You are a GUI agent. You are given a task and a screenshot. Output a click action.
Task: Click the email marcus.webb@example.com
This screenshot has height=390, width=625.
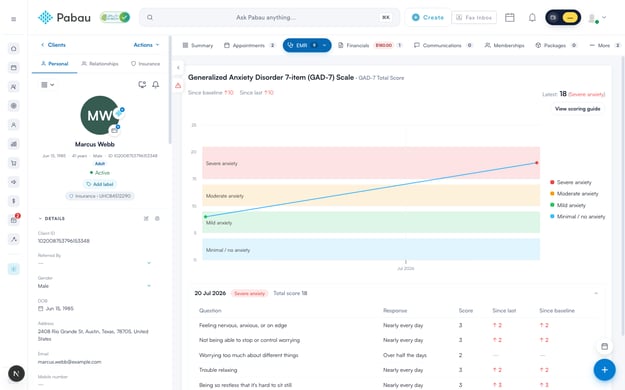pyautogui.click(x=69, y=362)
